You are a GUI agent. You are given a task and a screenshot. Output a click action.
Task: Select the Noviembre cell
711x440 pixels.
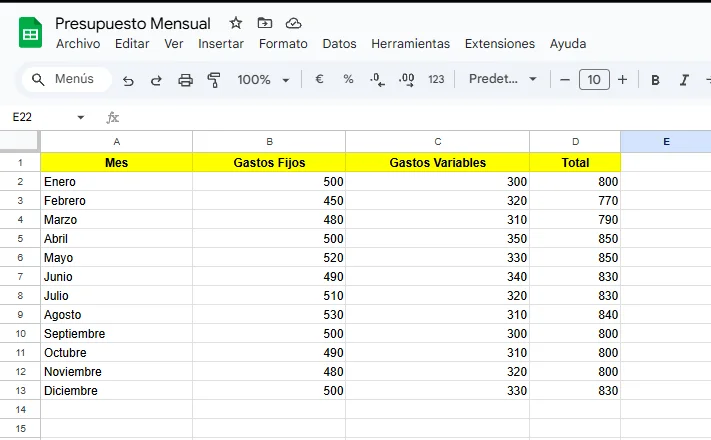pos(117,372)
